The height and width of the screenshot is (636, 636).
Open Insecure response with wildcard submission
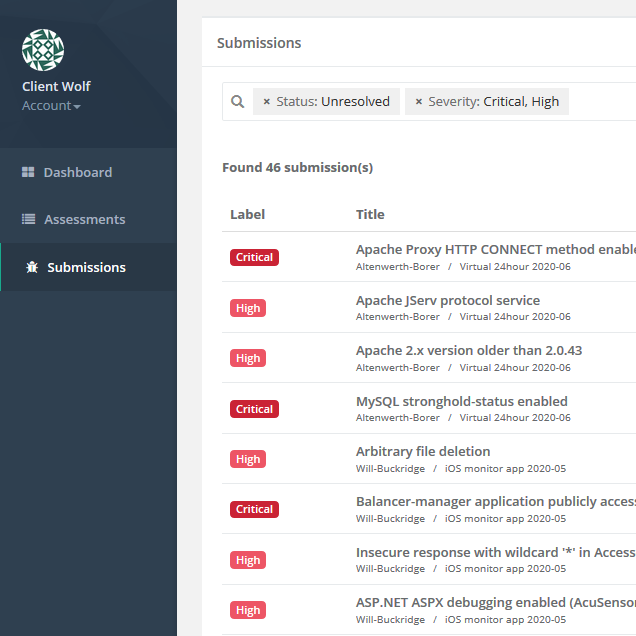tap(496, 552)
